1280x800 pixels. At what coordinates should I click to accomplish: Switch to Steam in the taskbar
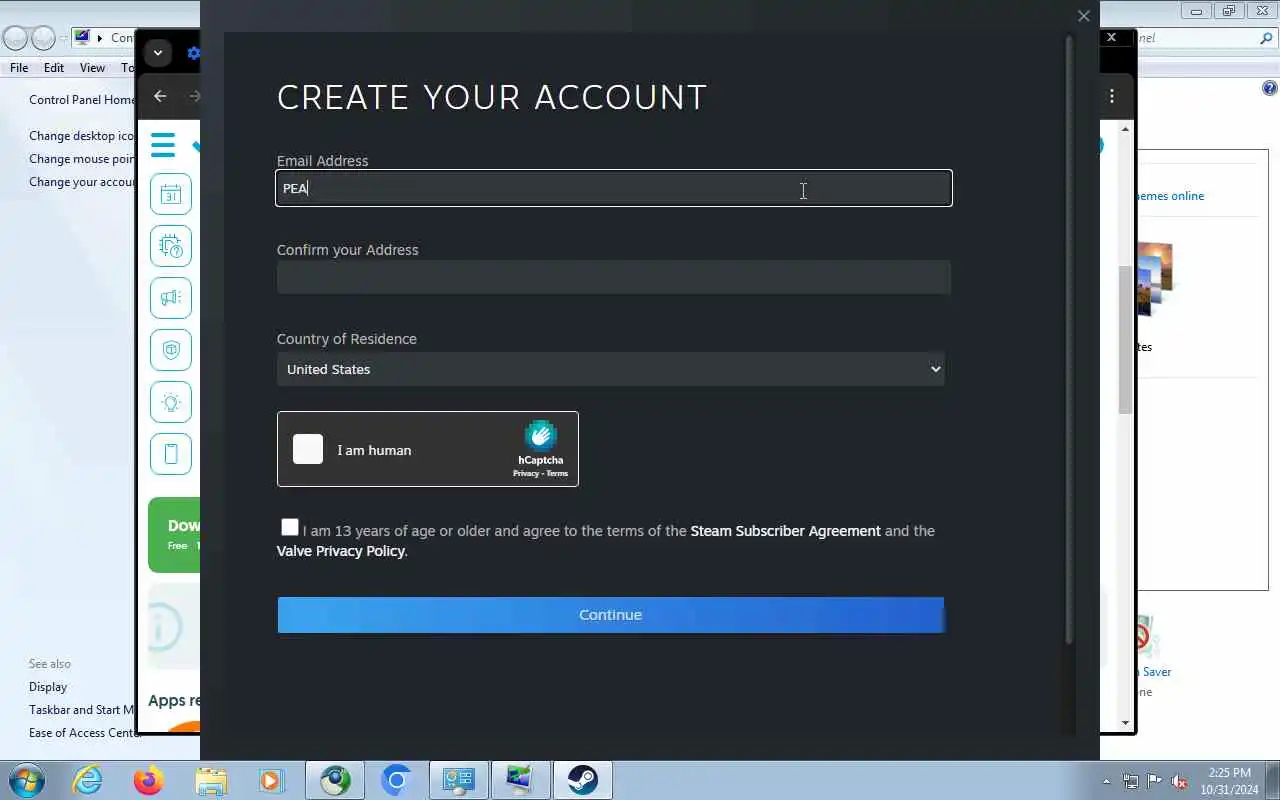click(583, 780)
